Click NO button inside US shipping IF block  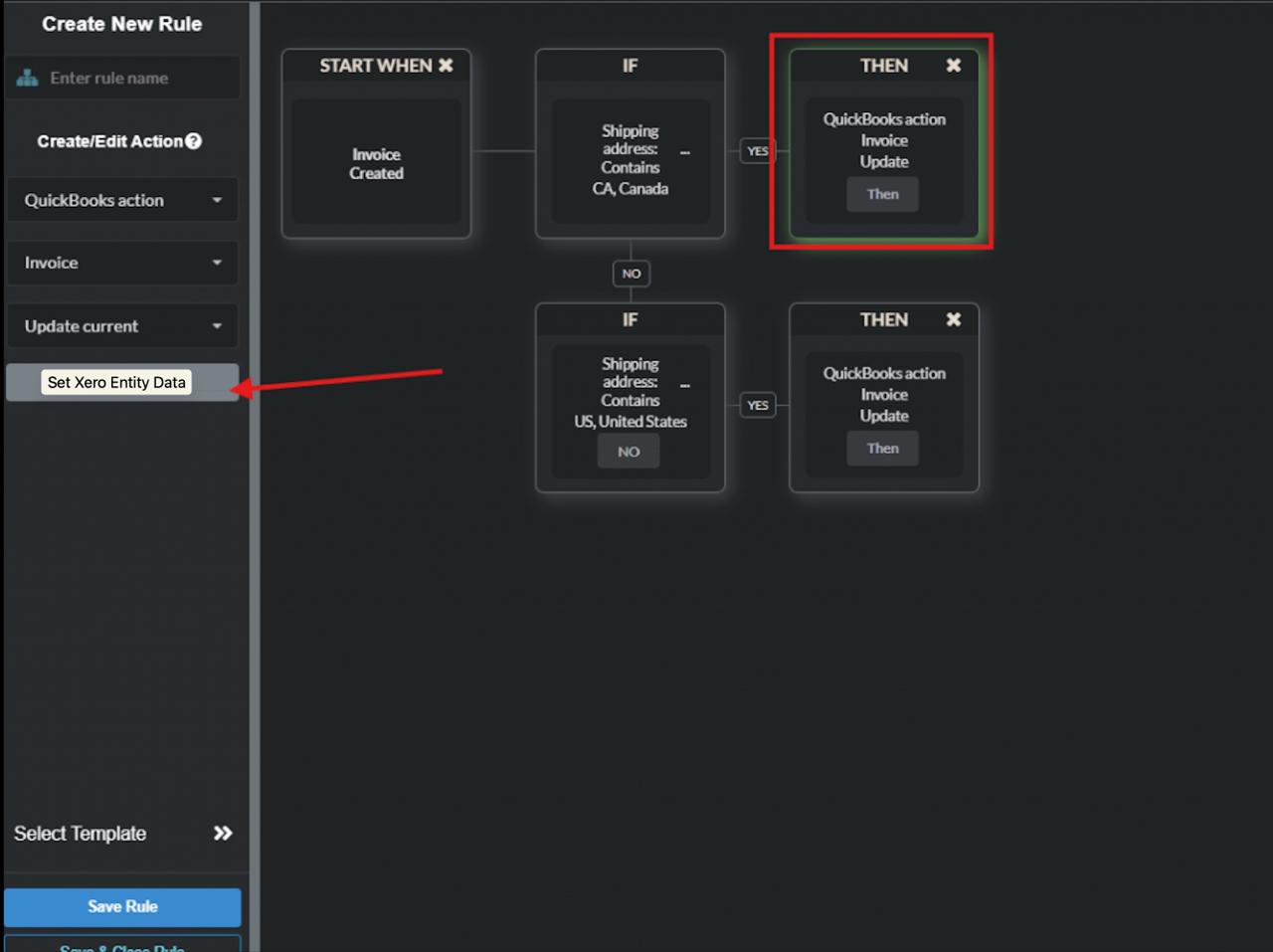pos(629,452)
